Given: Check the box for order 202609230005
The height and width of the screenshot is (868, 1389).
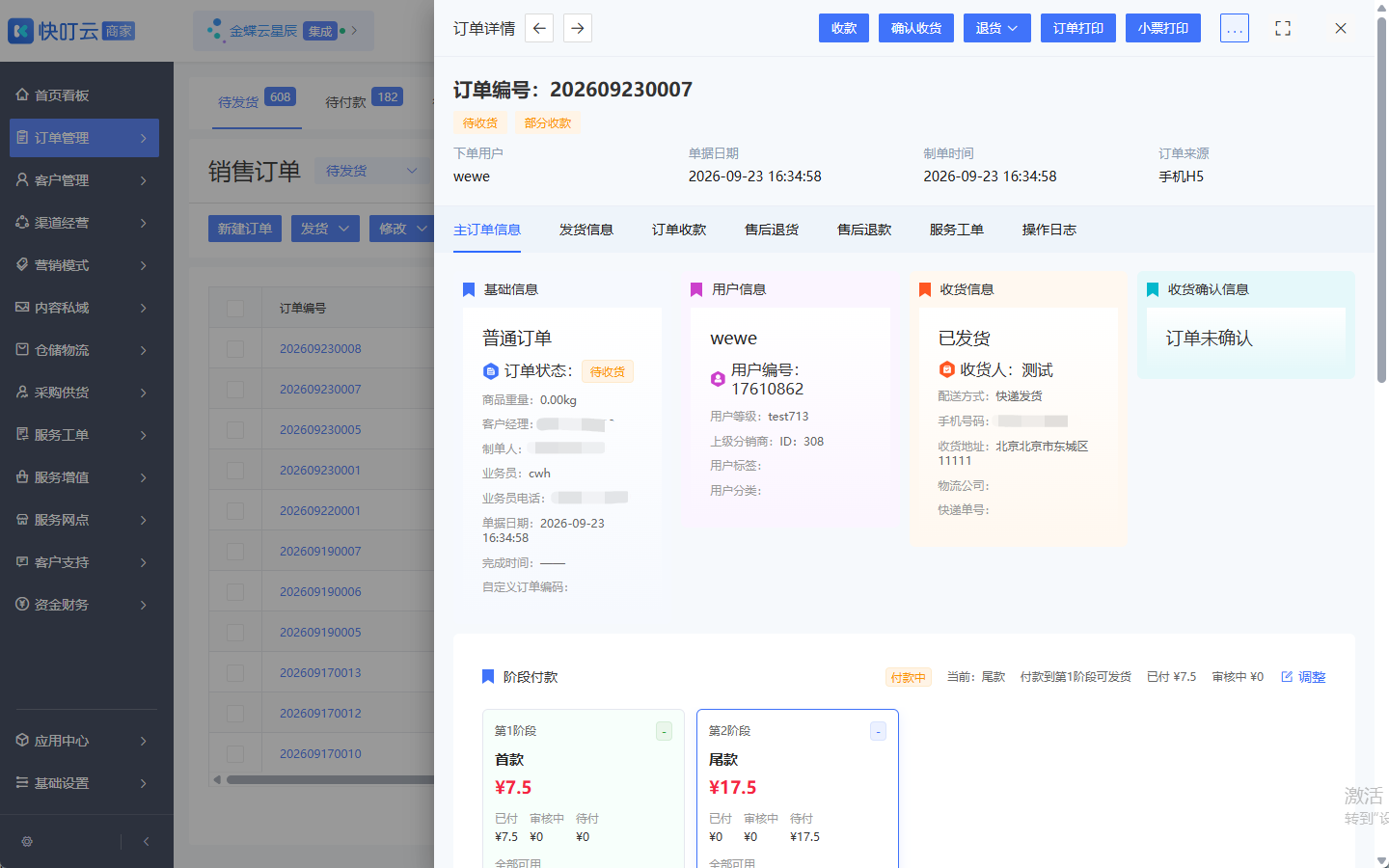Looking at the screenshot, I should pyautogui.click(x=235, y=429).
